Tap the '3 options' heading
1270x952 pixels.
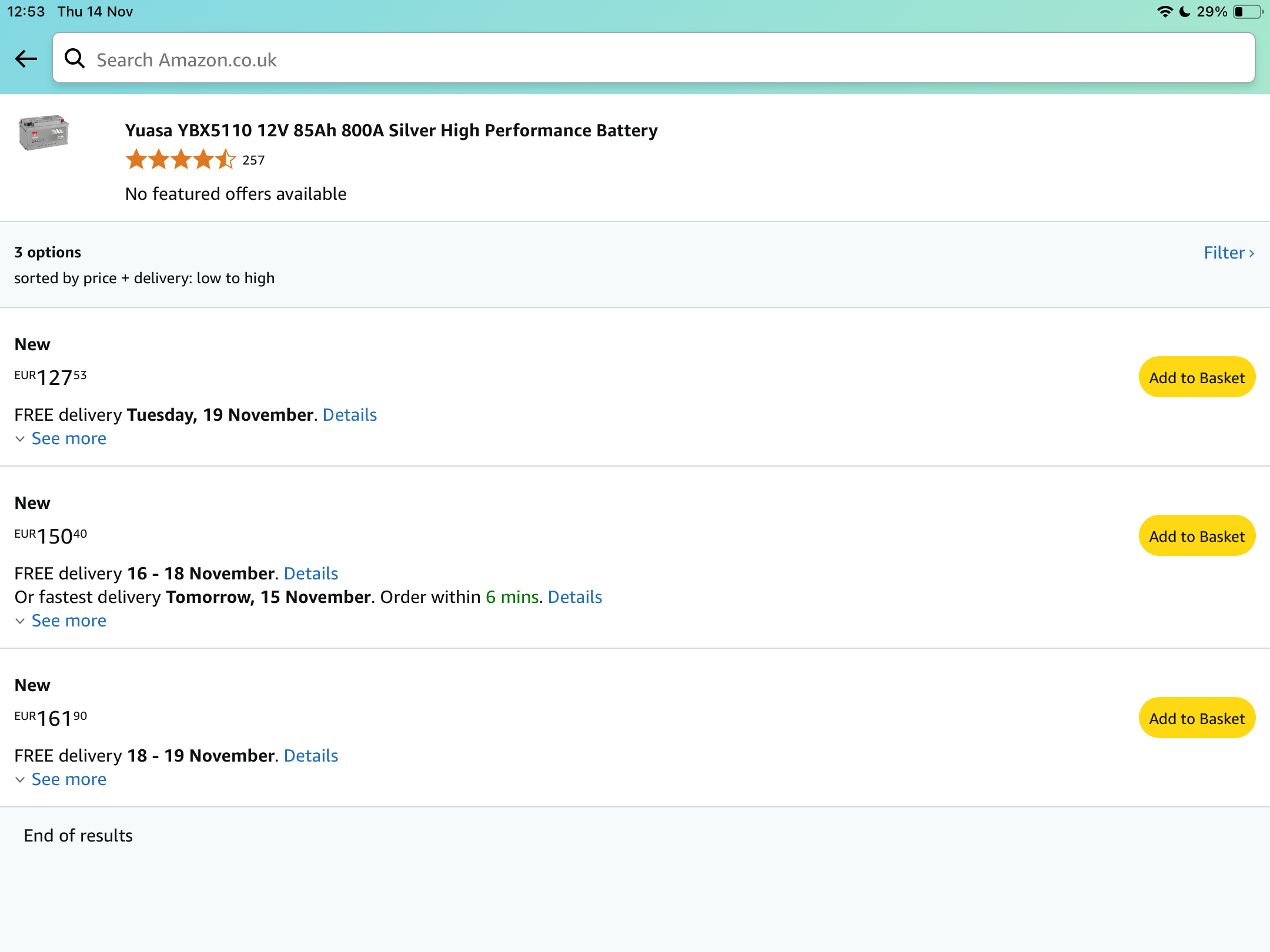click(x=48, y=252)
